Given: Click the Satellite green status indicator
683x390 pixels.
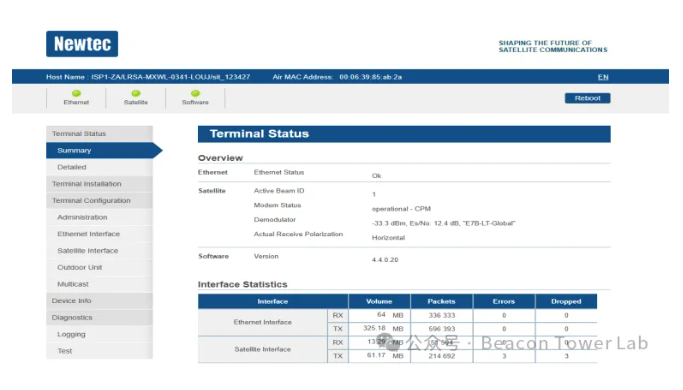Looking at the screenshot, I should point(136,93).
